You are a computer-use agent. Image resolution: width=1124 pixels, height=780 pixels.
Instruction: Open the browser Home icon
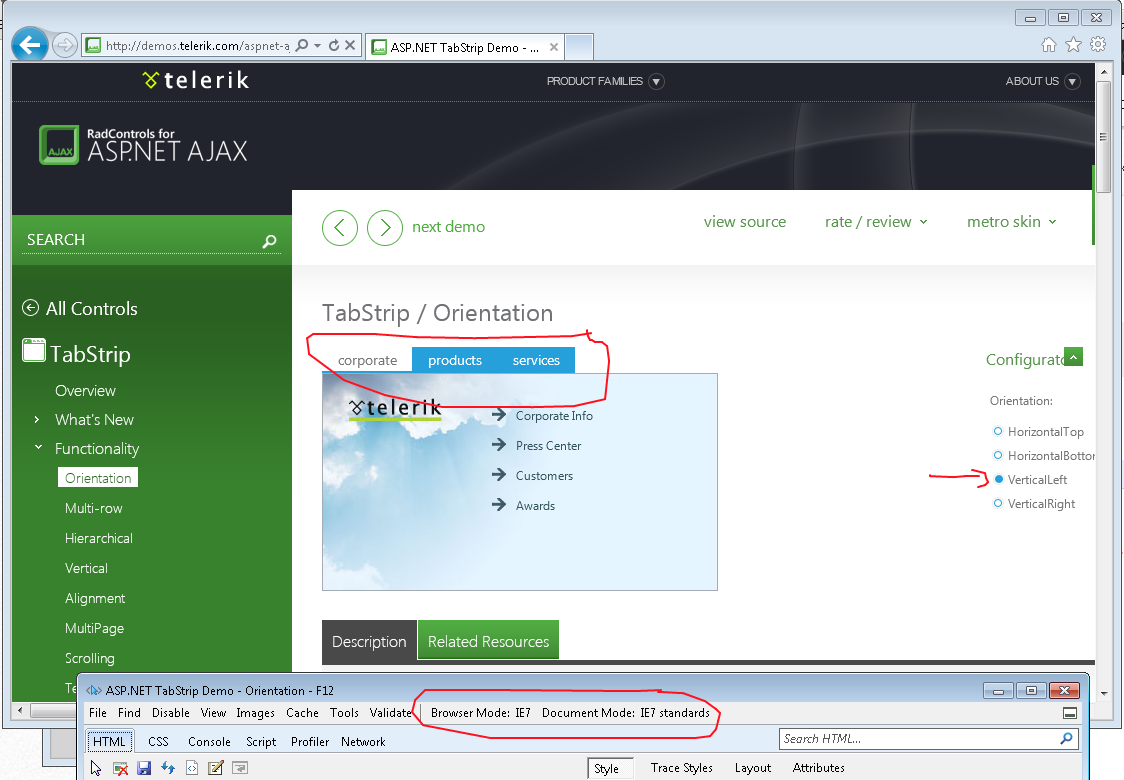pyautogui.click(x=1049, y=44)
